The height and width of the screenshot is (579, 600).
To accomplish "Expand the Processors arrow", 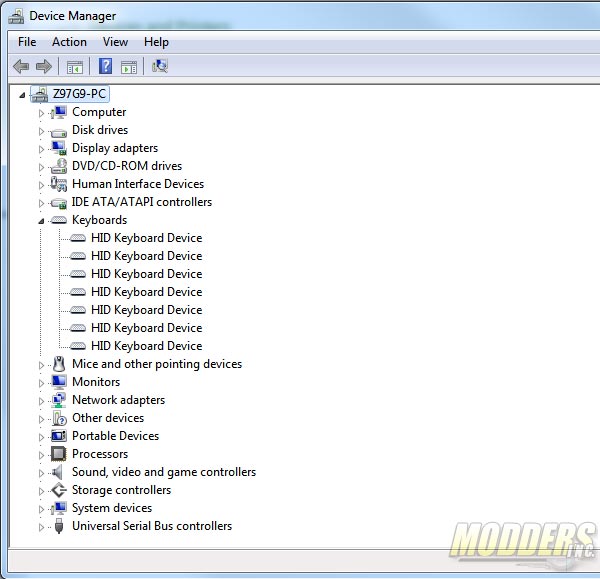I will (41, 455).
